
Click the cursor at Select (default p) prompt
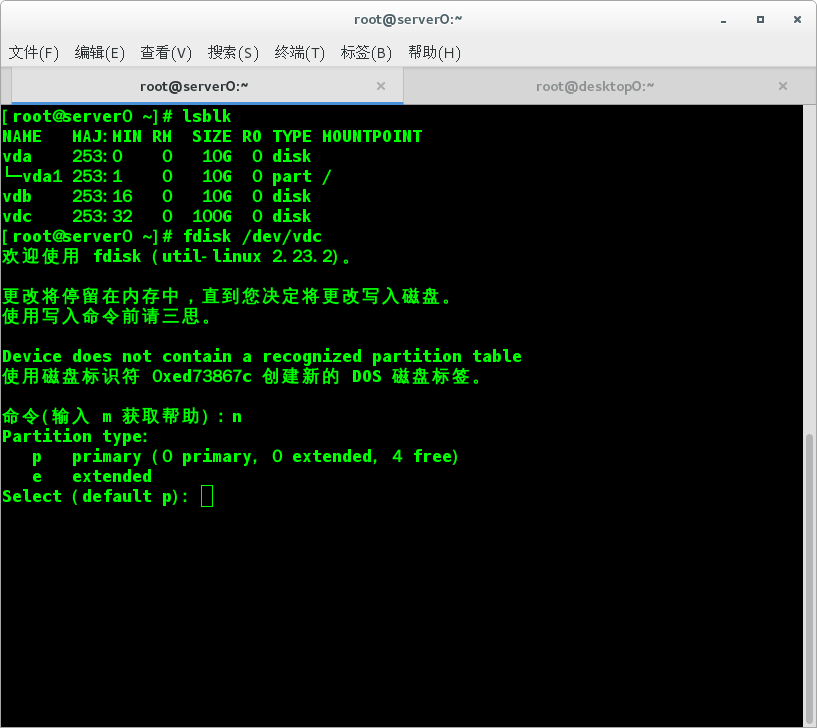point(207,496)
